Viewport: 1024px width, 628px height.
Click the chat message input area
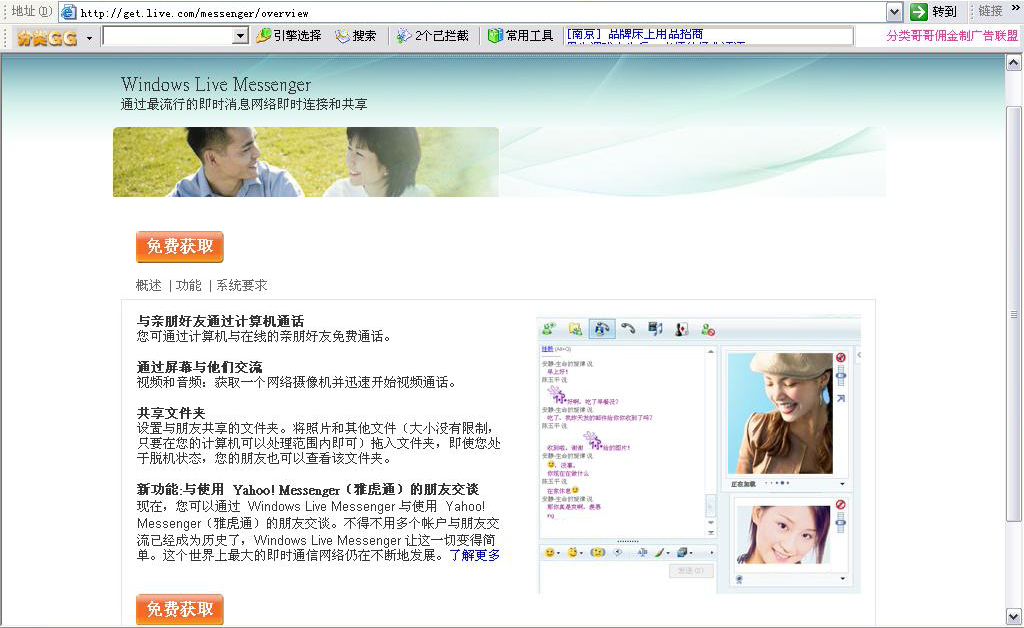point(602,577)
